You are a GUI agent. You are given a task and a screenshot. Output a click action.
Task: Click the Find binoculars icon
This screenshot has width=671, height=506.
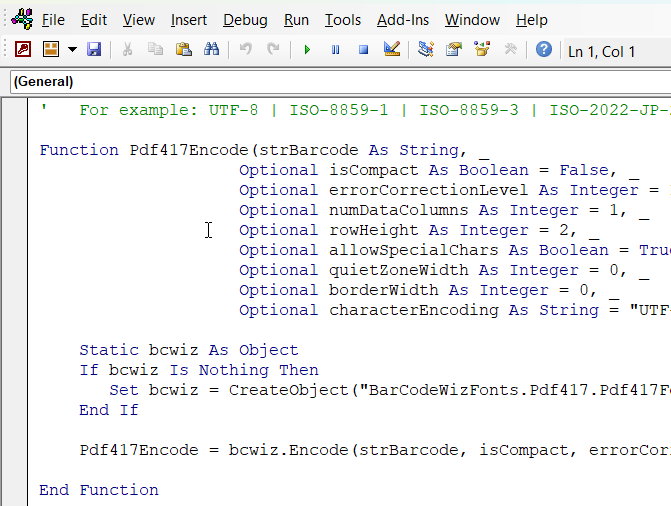(211, 50)
